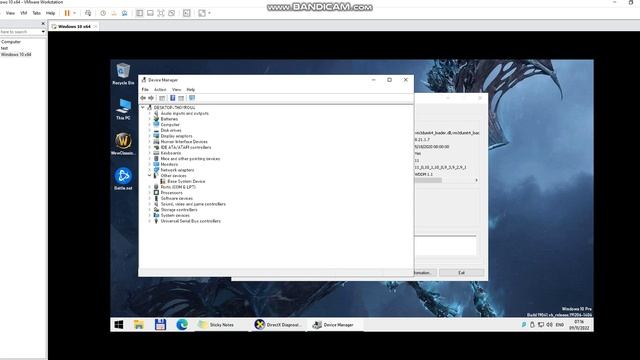Click Exit button in DirectX window
640x360 pixels.
(462, 273)
